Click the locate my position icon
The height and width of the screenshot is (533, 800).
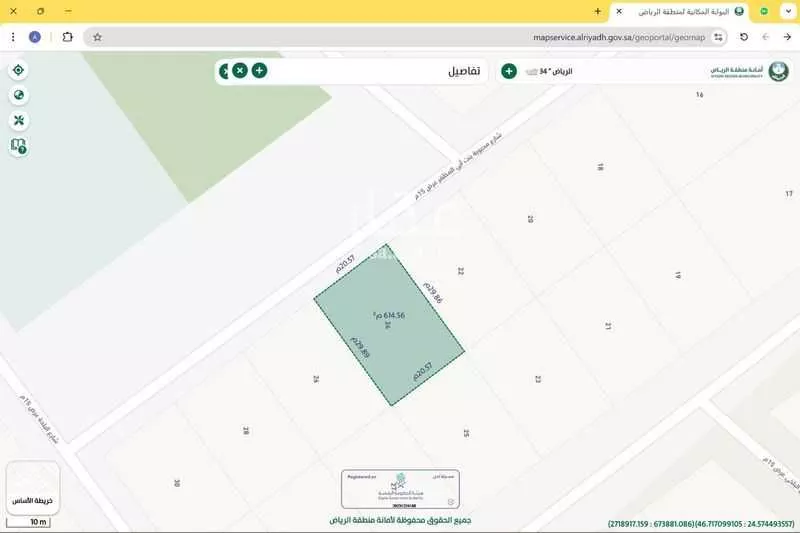[x=18, y=70]
